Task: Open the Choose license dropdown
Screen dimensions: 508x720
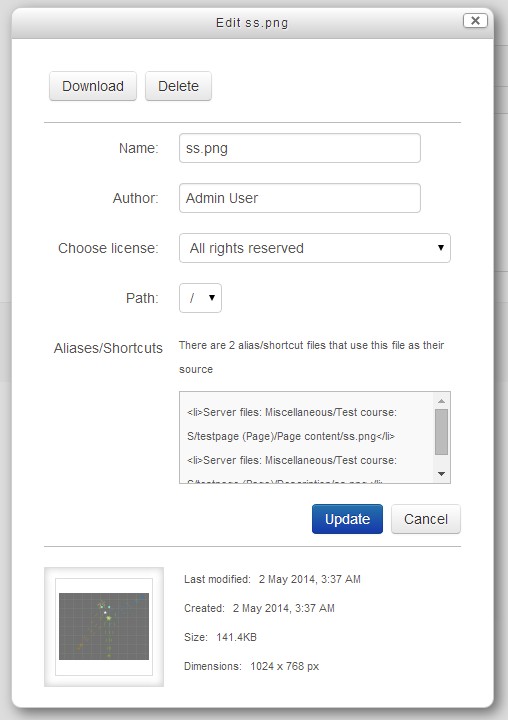Action: point(315,248)
